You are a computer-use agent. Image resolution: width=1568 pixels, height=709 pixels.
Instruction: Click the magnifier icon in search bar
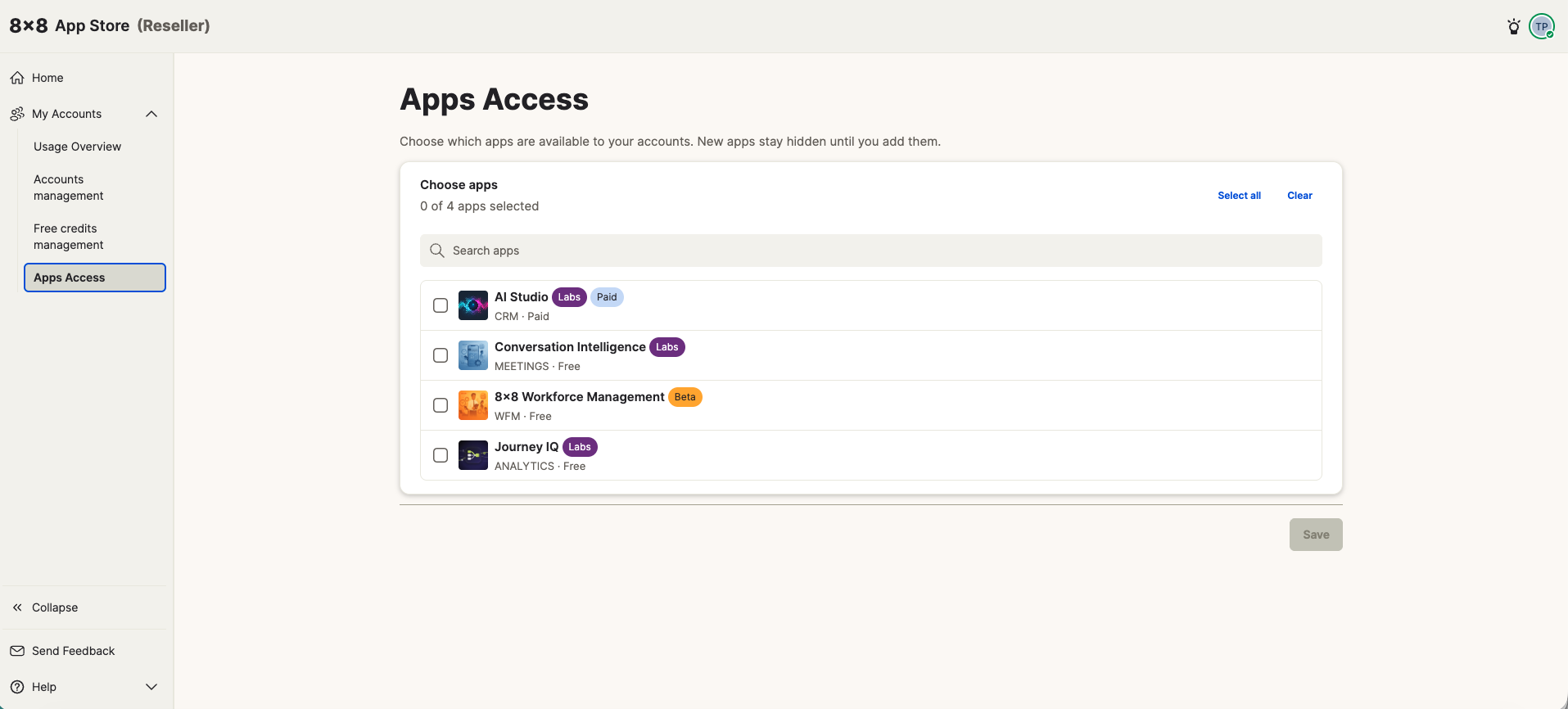pyautogui.click(x=437, y=251)
